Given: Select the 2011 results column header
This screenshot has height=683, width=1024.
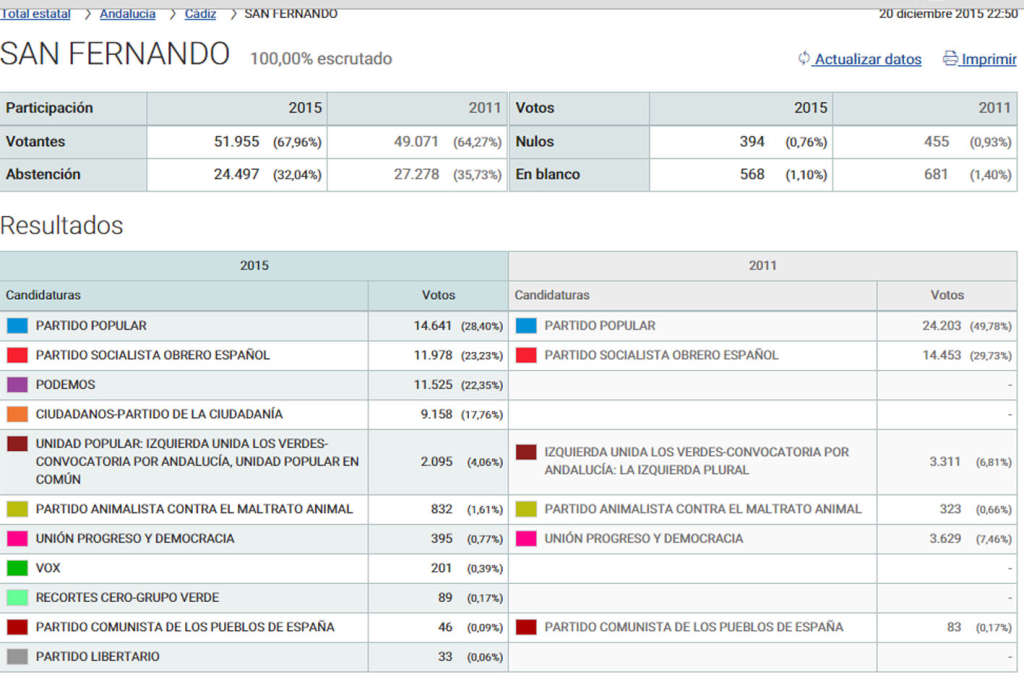Looking at the screenshot, I should coord(763,266).
